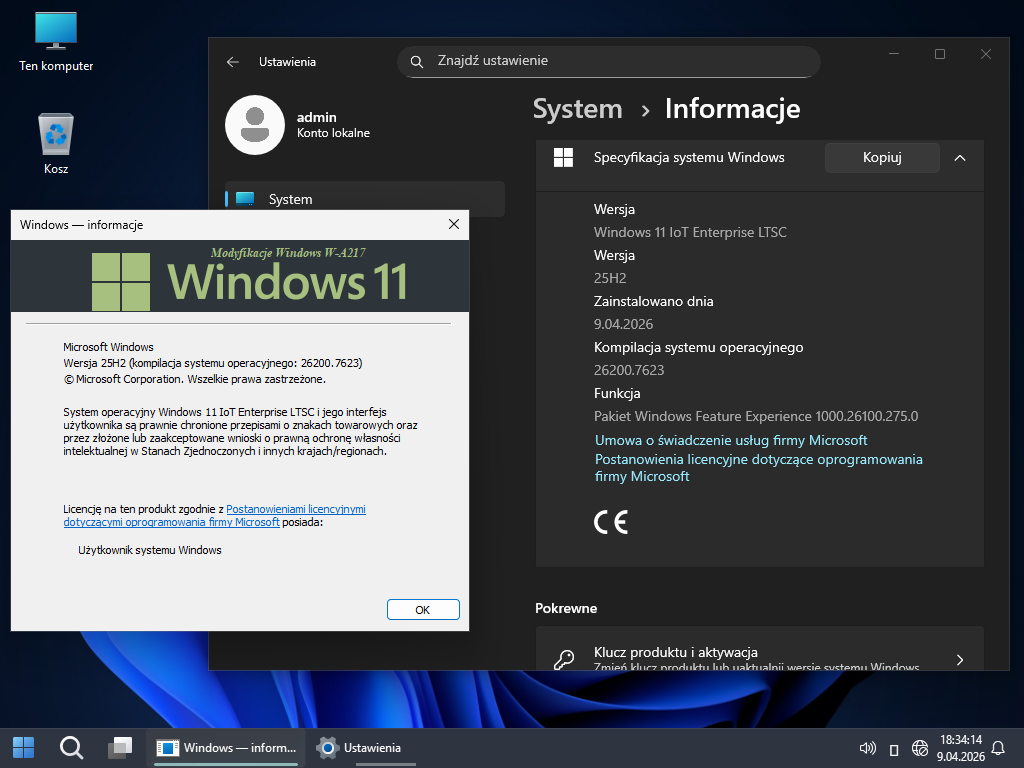The width and height of the screenshot is (1024, 768).
Task: Click the Start button on taskbar
Action: (x=23, y=747)
